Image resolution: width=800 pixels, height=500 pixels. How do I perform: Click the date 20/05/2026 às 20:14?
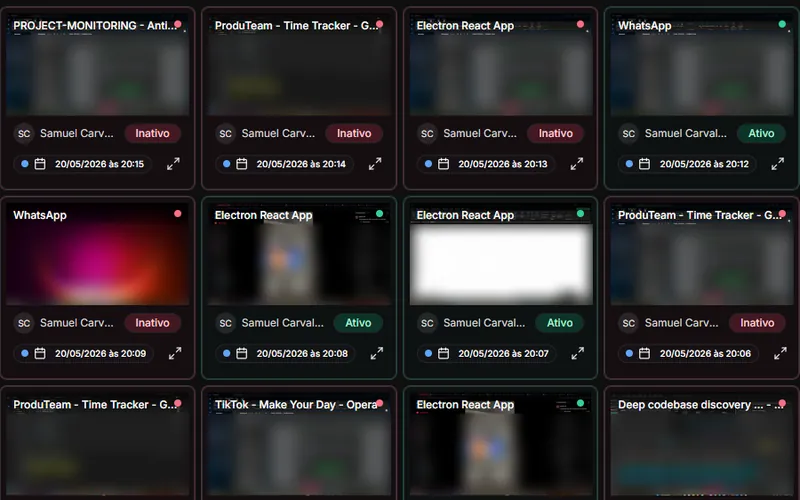coord(301,164)
